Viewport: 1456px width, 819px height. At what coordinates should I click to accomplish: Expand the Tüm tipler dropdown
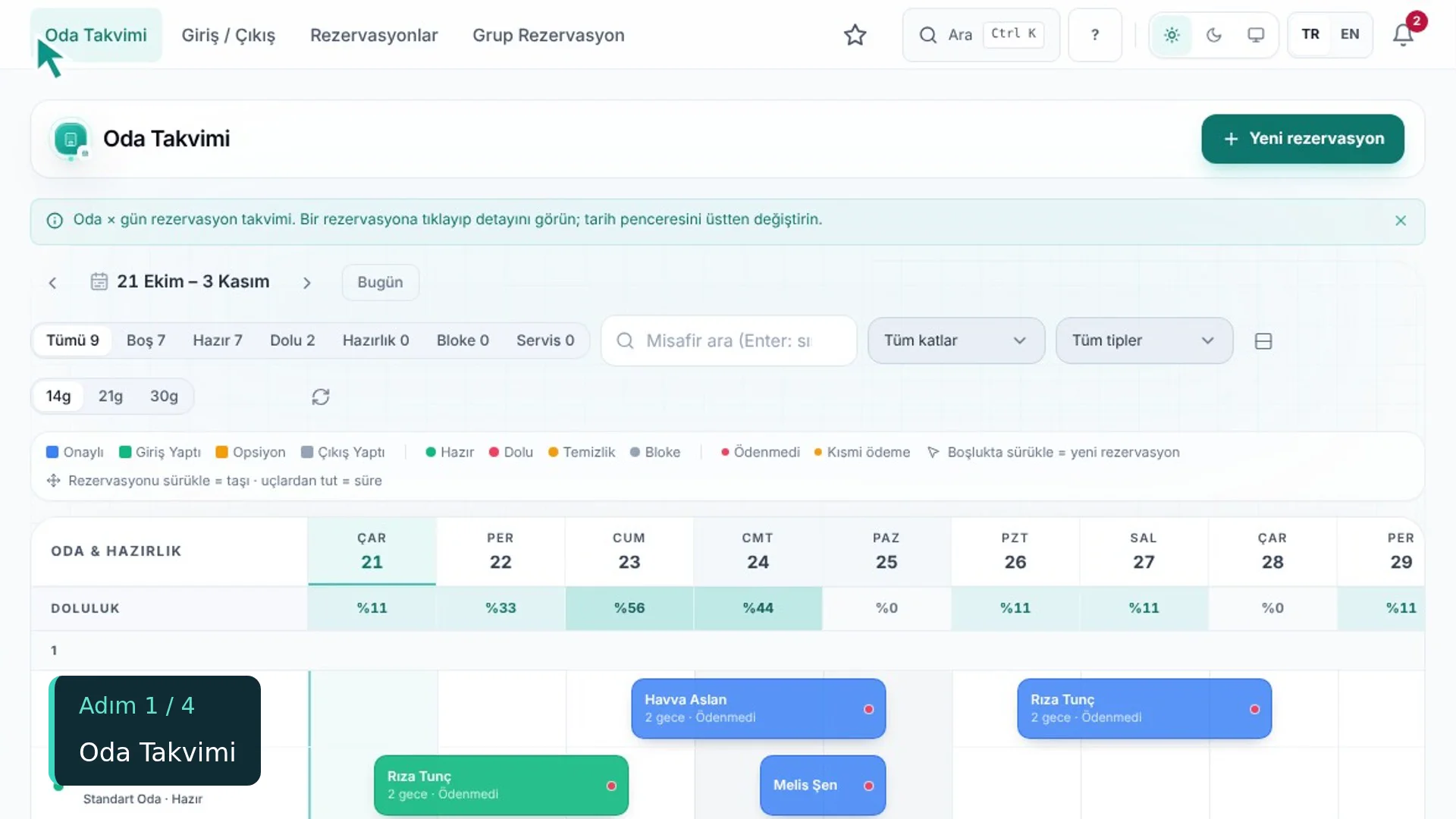coord(1144,340)
